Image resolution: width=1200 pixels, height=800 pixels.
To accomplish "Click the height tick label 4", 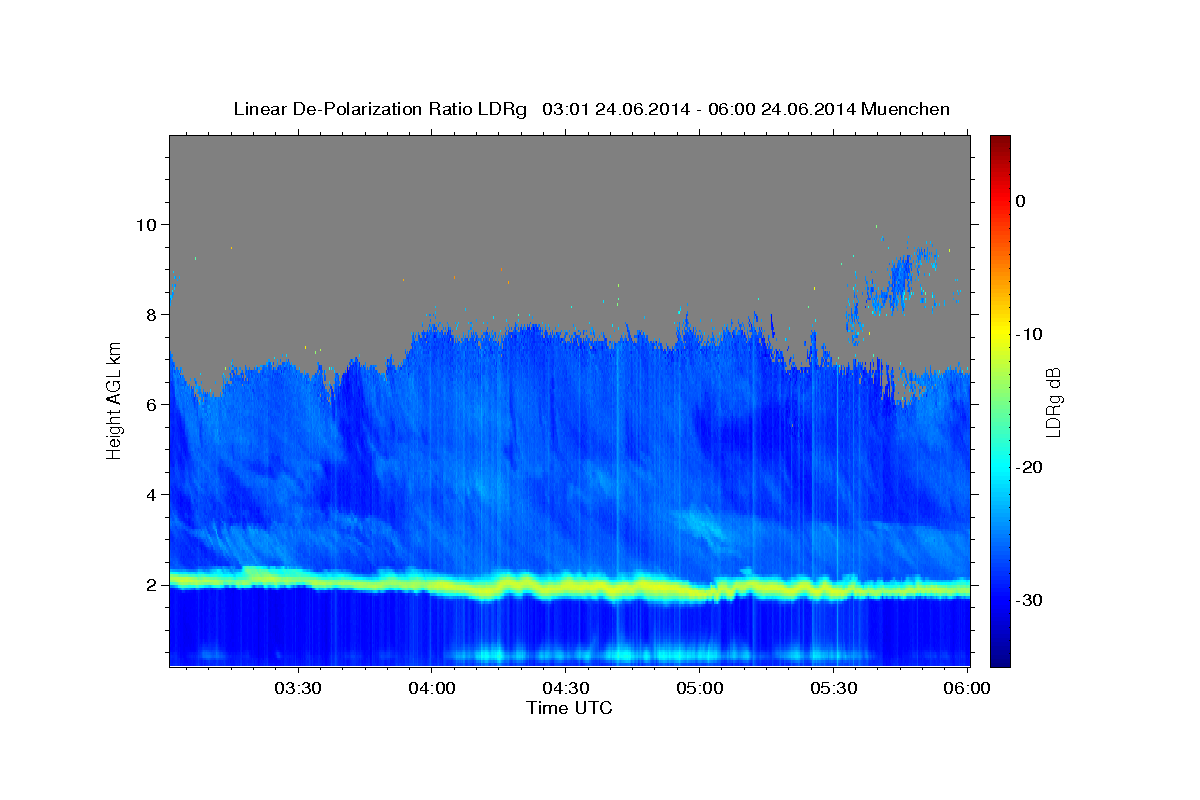I will [152, 494].
